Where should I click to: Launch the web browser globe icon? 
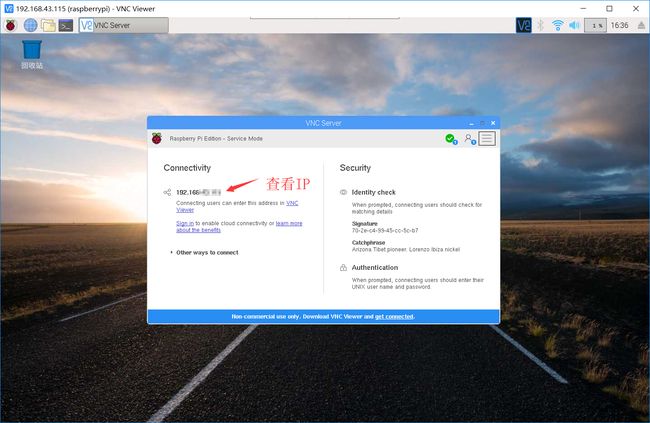pos(30,25)
